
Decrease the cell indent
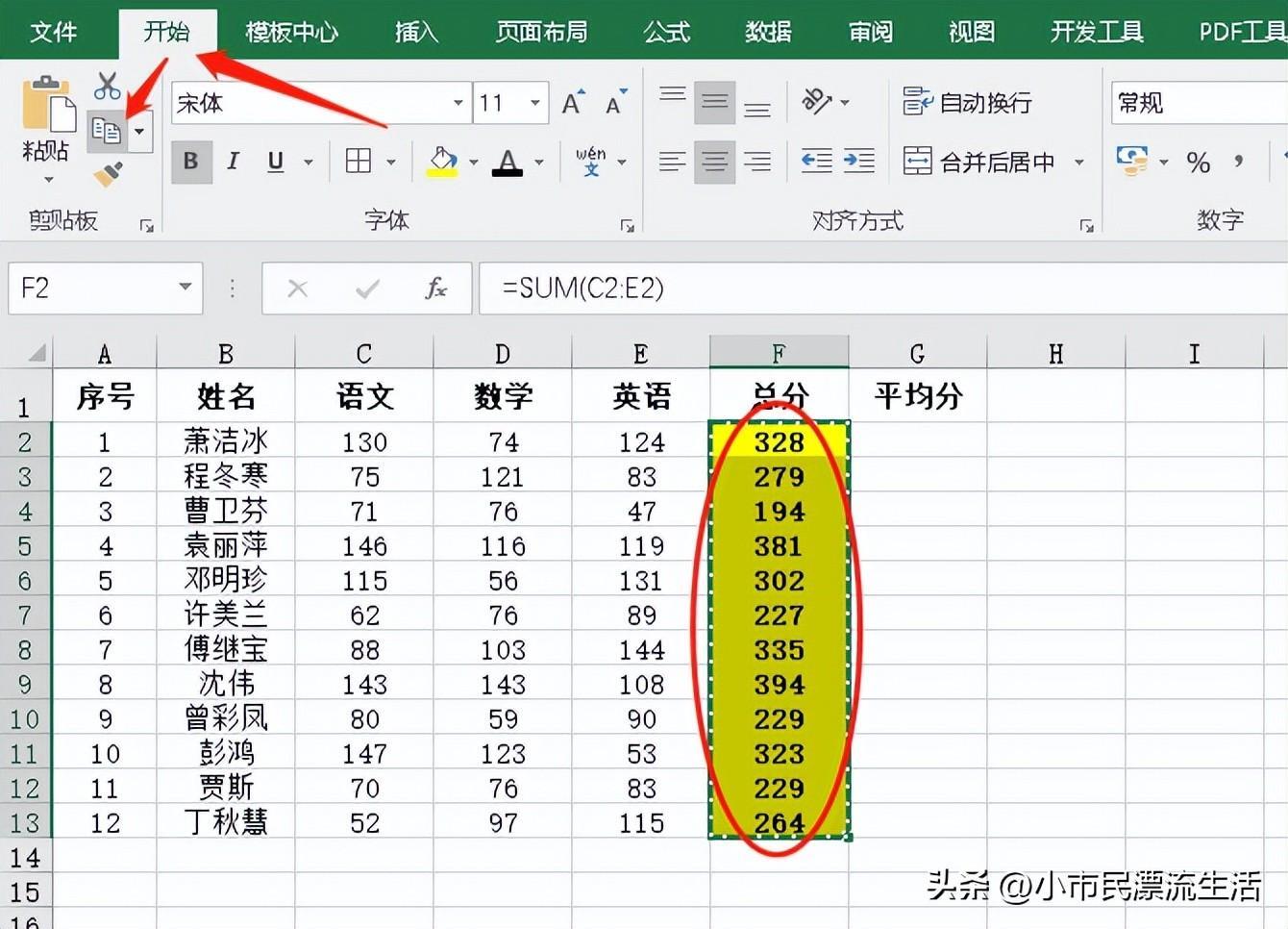tap(817, 161)
